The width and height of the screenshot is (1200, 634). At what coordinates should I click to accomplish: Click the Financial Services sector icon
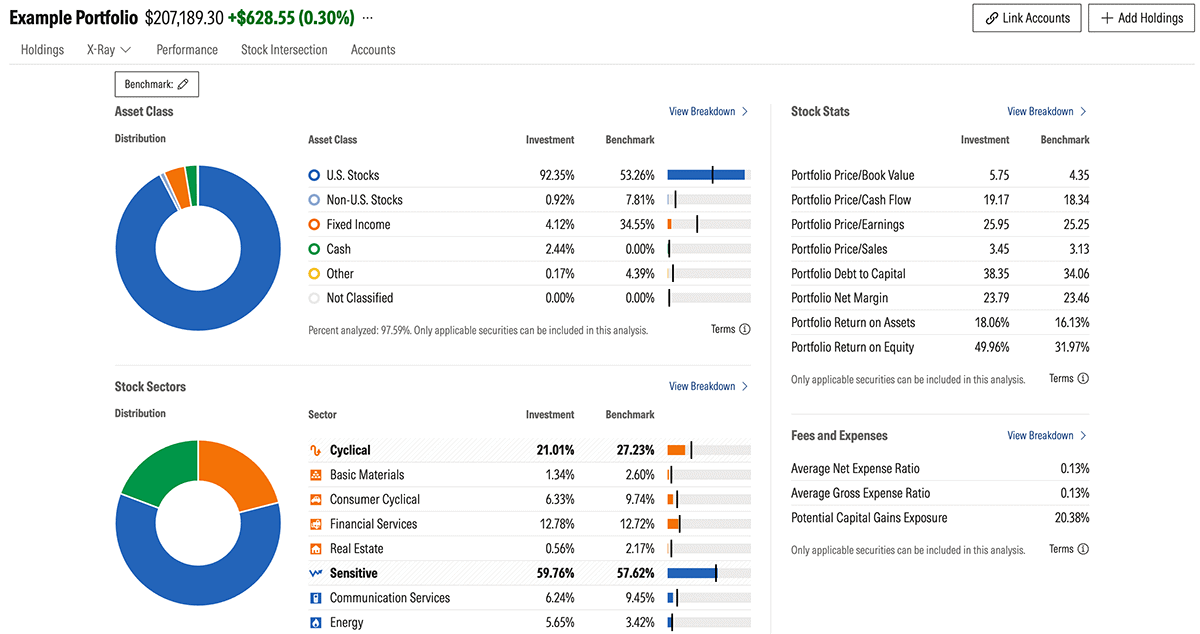[x=315, y=524]
